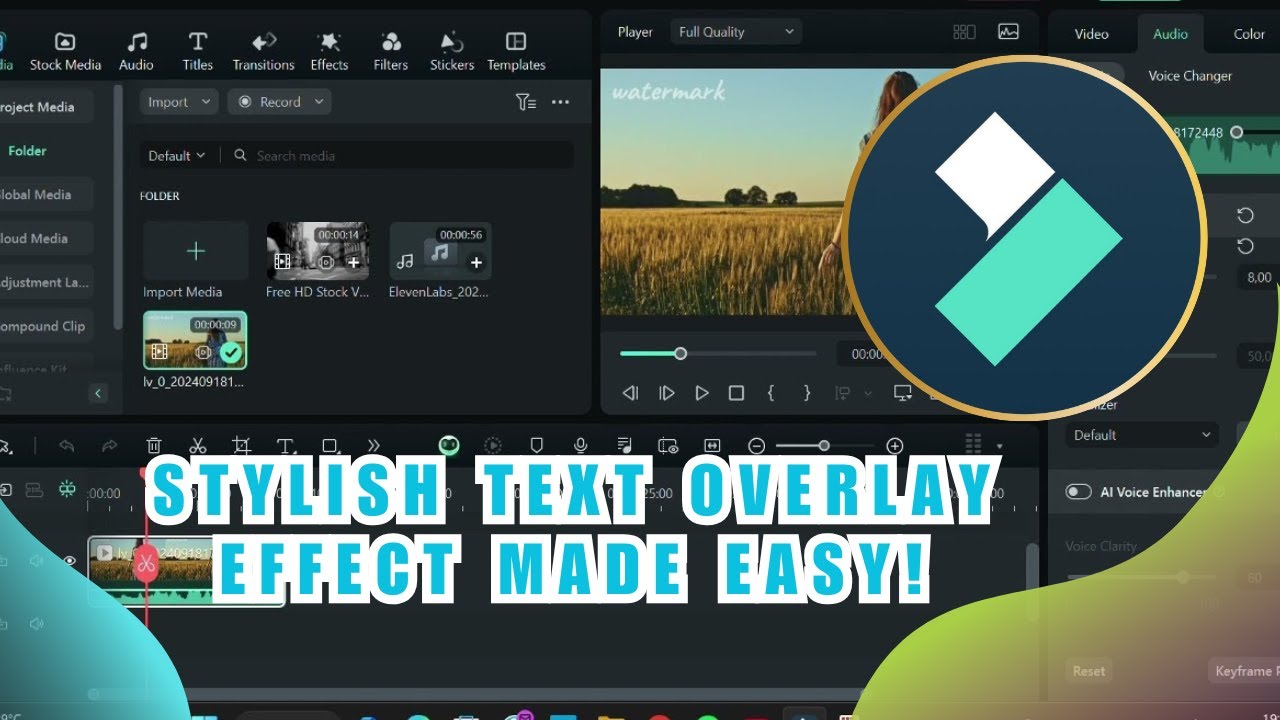
Task: Expand the Record dropdown
Action: point(279,102)
